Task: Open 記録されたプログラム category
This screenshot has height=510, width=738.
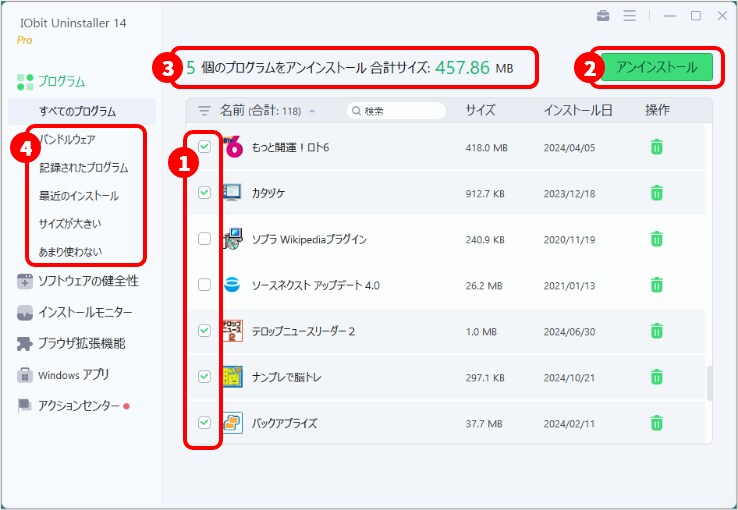Action: click(x=84, y=167)
